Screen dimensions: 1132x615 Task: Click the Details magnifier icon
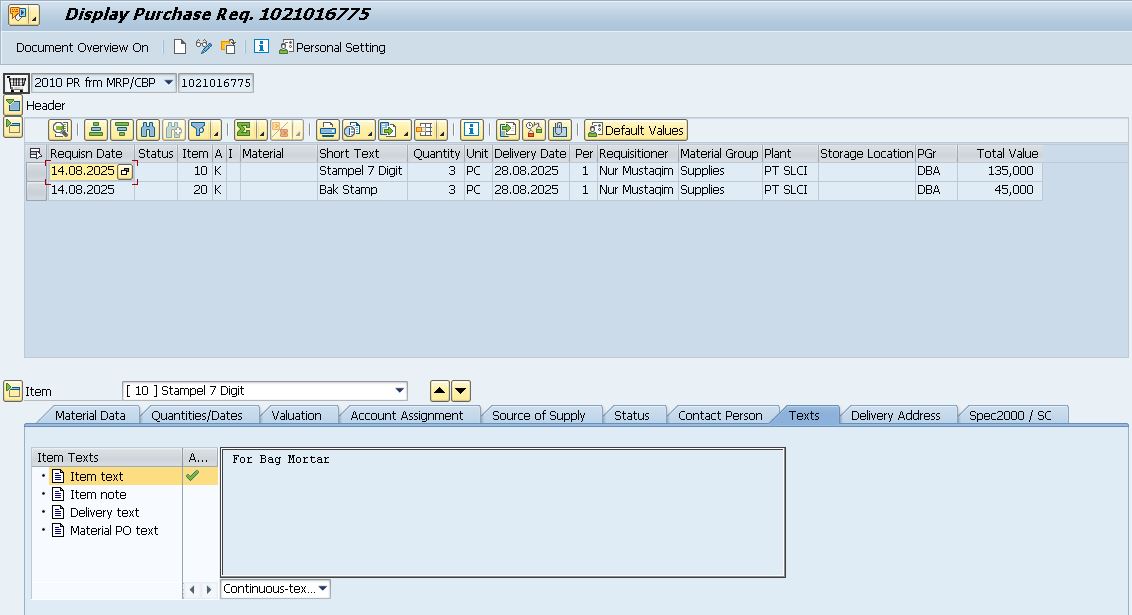point(60,130)
